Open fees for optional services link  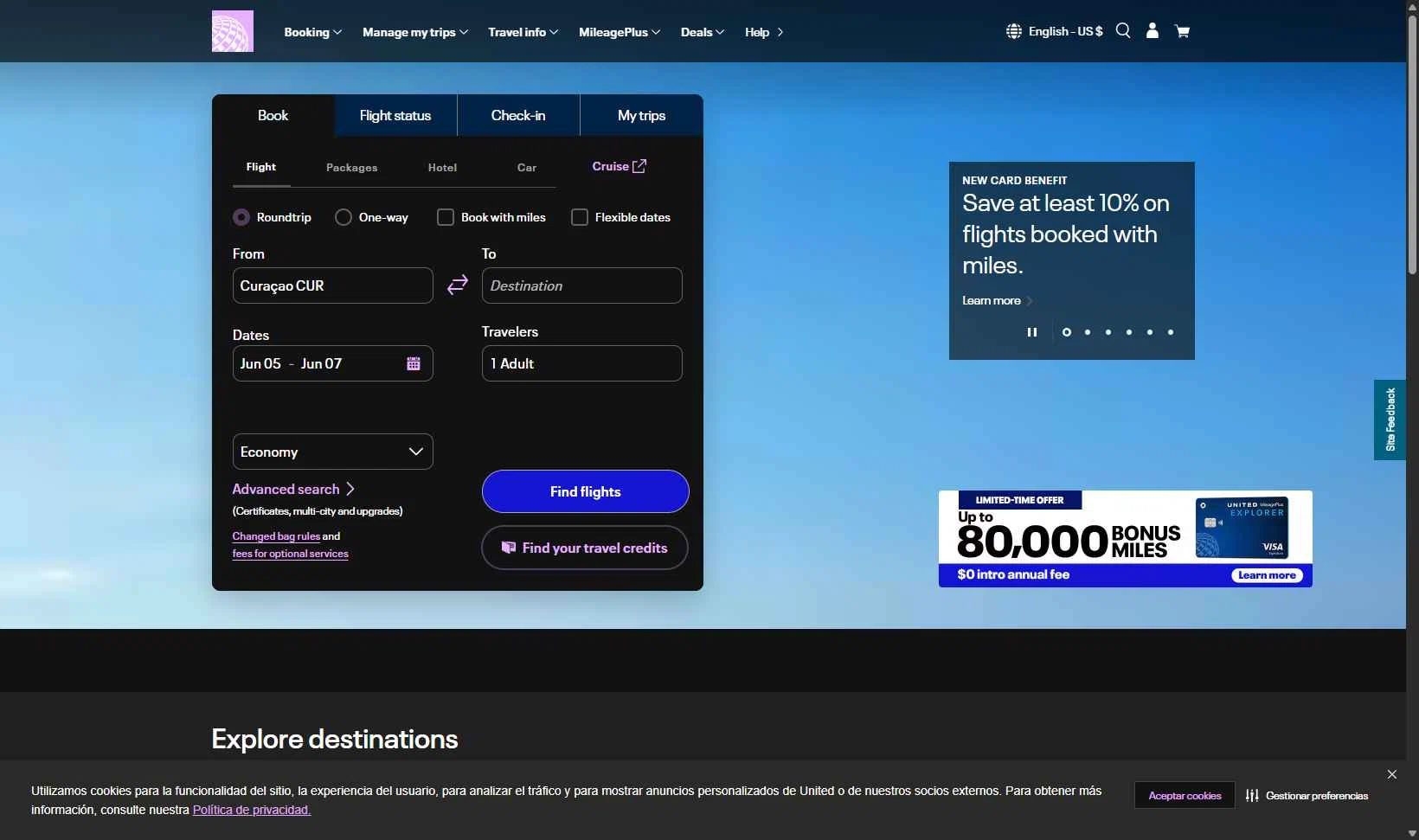291,554
